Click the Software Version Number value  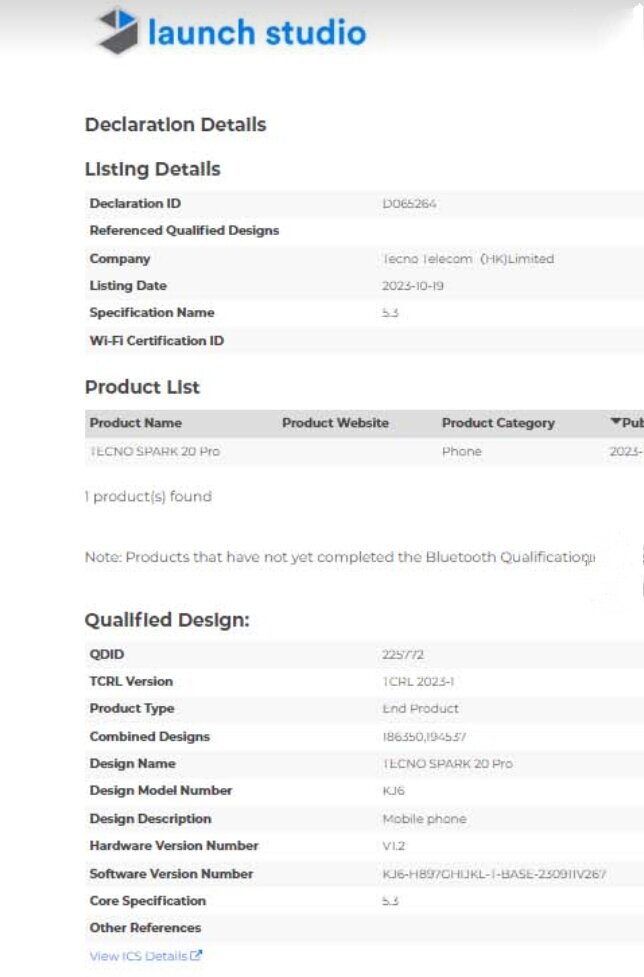coord(495,874)
